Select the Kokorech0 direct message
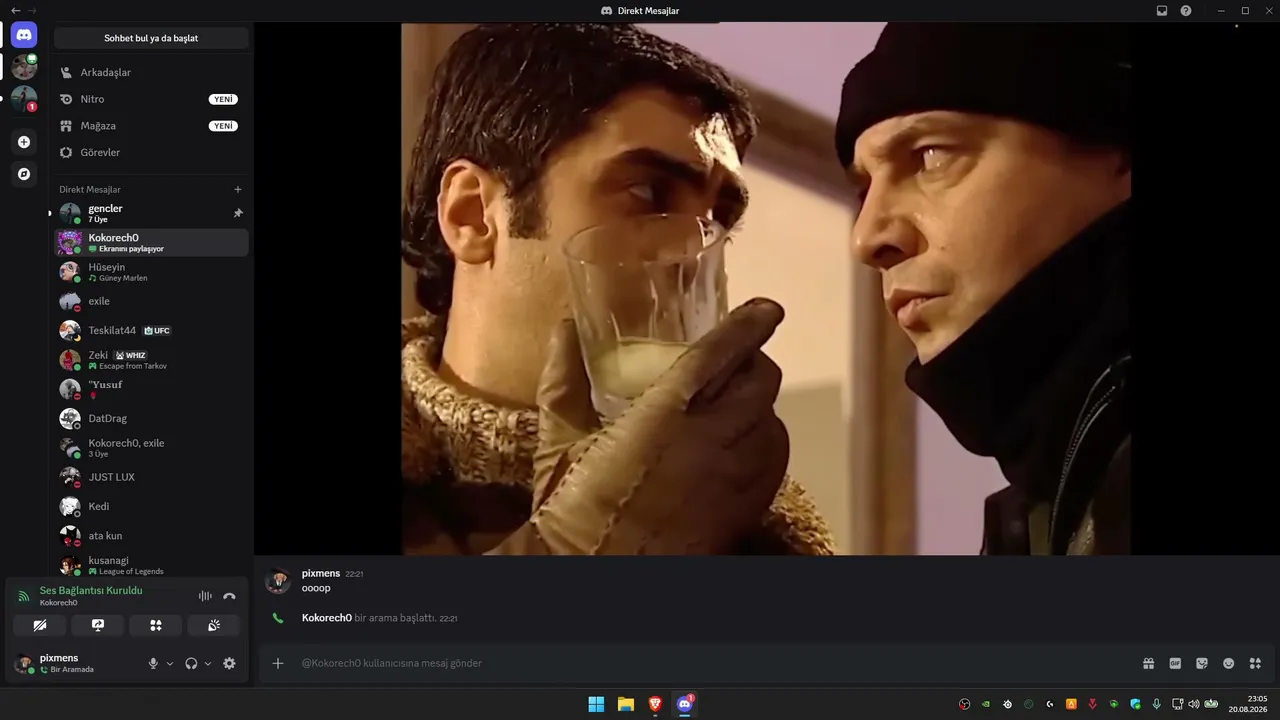The width and height of the screenshot is (1280, 720). click(x=151, y=242)
